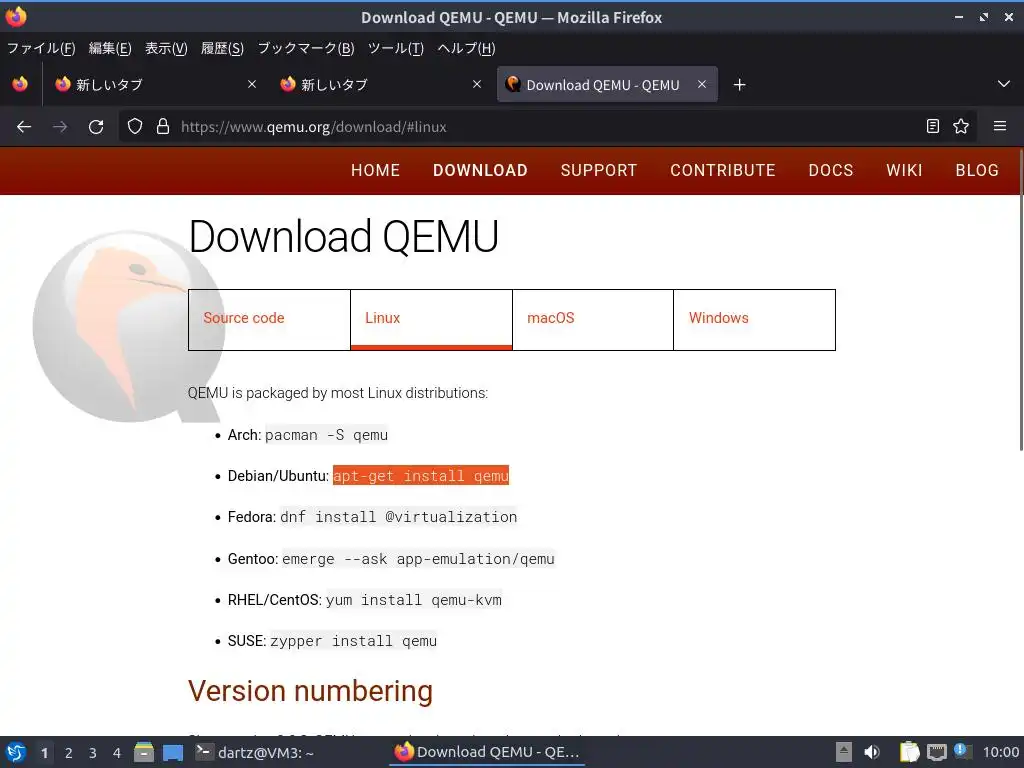Select the Source code download tab
1024x768 pixels.
pyautogui.click(x=269, y=319)
